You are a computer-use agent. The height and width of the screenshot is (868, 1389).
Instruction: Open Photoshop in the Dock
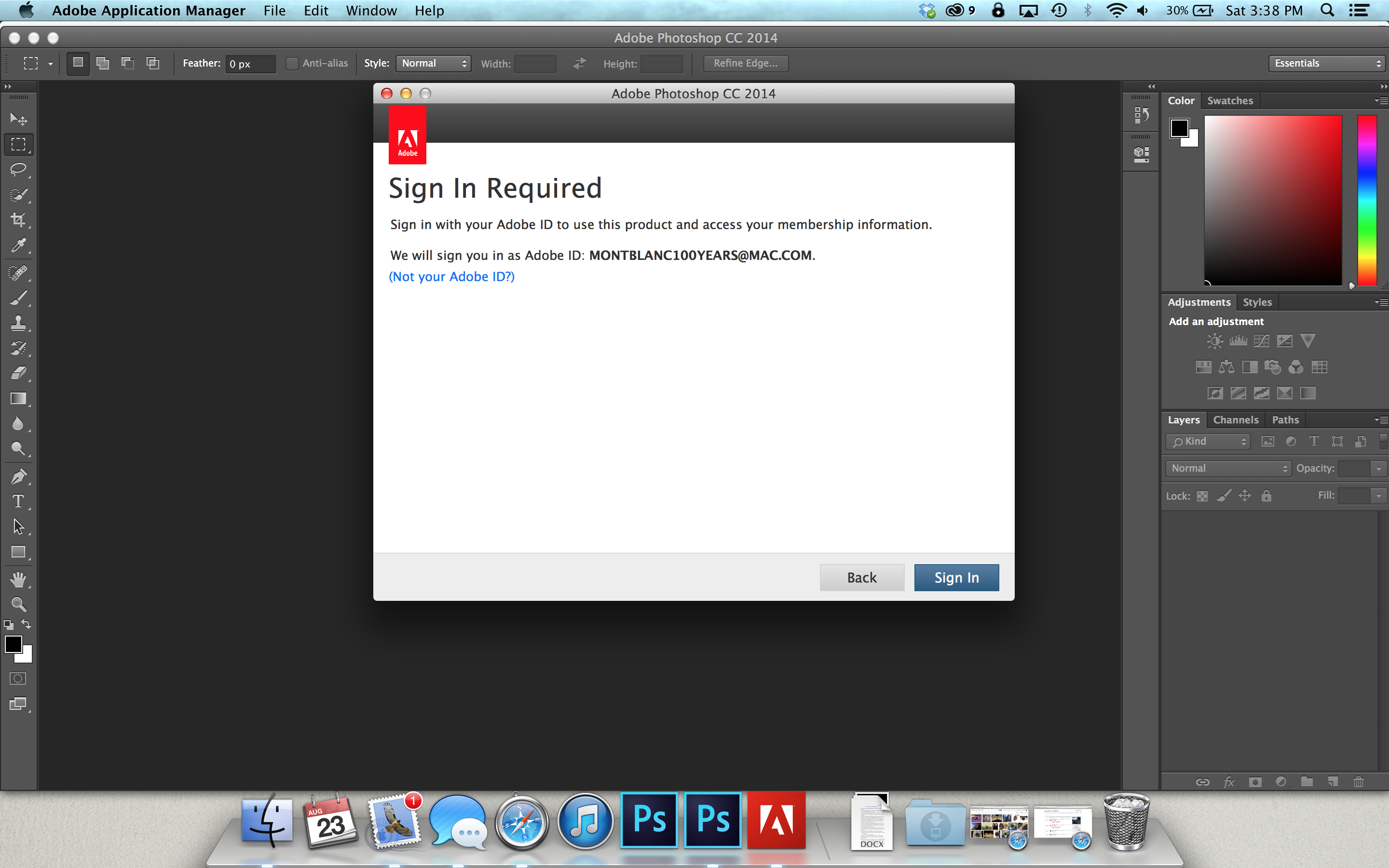(650, 821)
